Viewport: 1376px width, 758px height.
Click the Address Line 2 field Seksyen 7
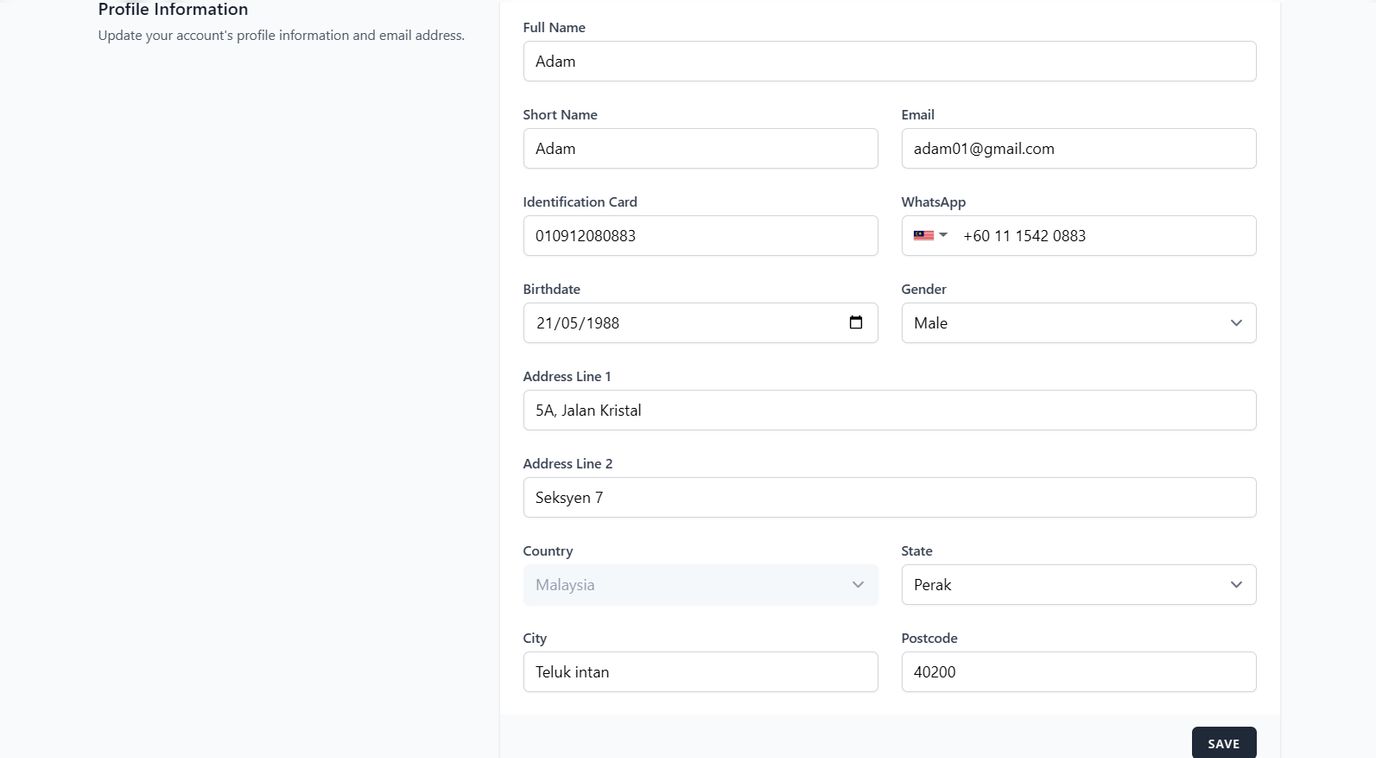pos(889,497)
